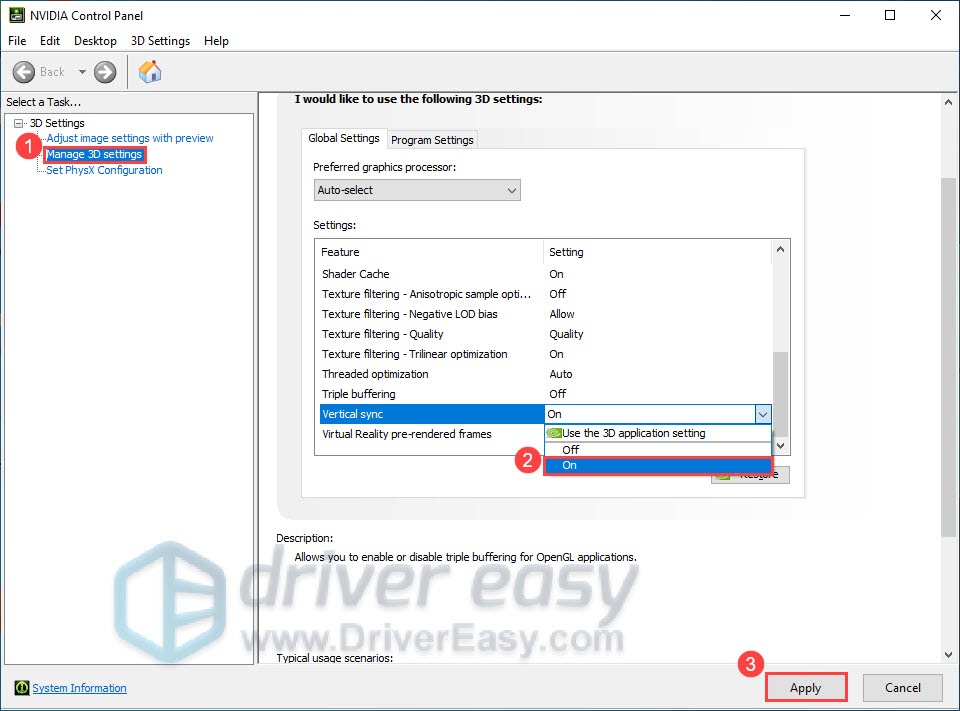The height and width of the screenshot is (711, 960).
Task: Open the Desktop menu
Action: coord(96,40)
